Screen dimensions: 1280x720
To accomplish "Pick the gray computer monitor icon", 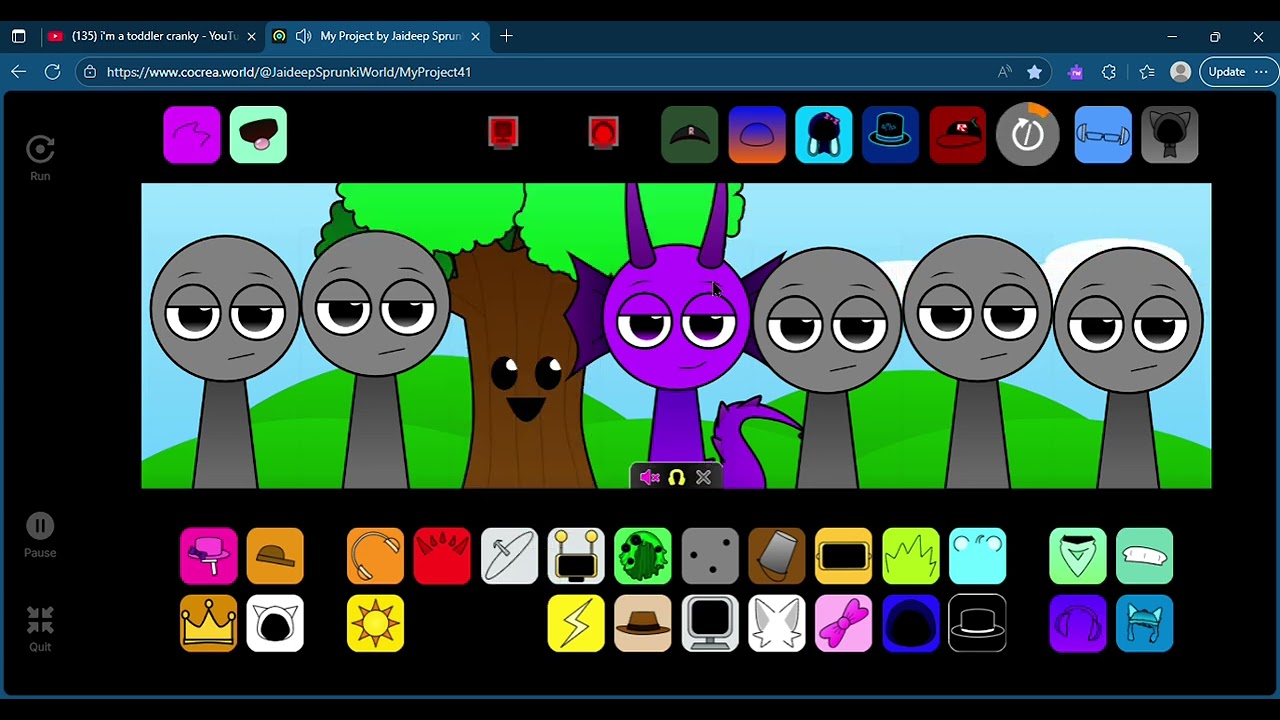I will tap(710, 623).
